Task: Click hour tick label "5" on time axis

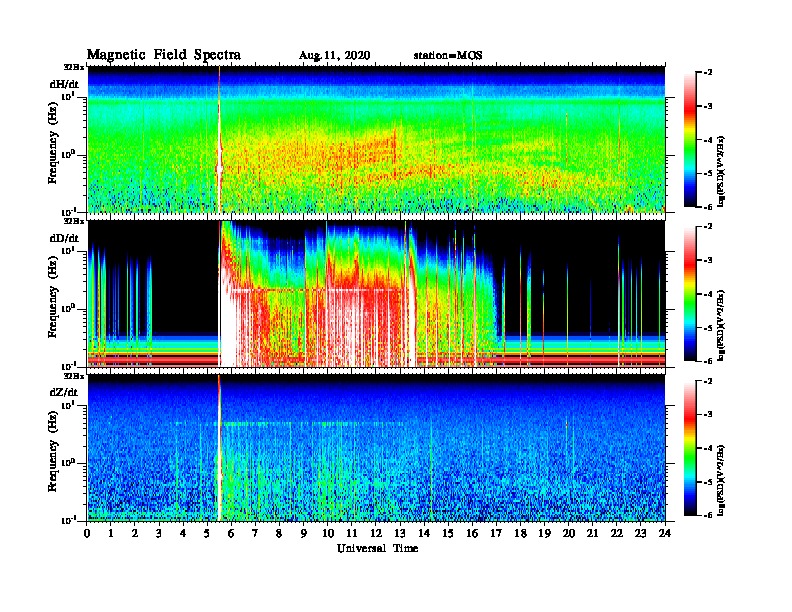Action: click(207, 533)
